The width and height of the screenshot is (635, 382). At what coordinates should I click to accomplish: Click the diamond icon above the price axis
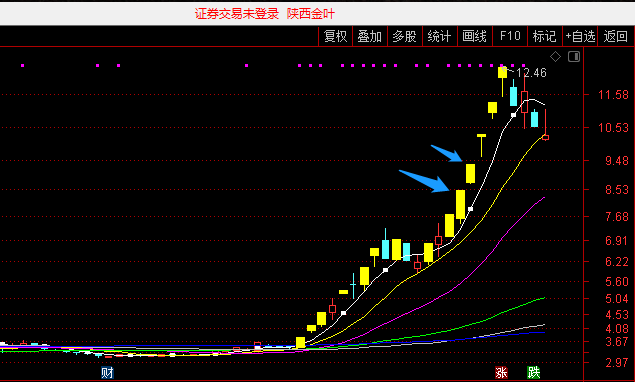pos(555,57)
